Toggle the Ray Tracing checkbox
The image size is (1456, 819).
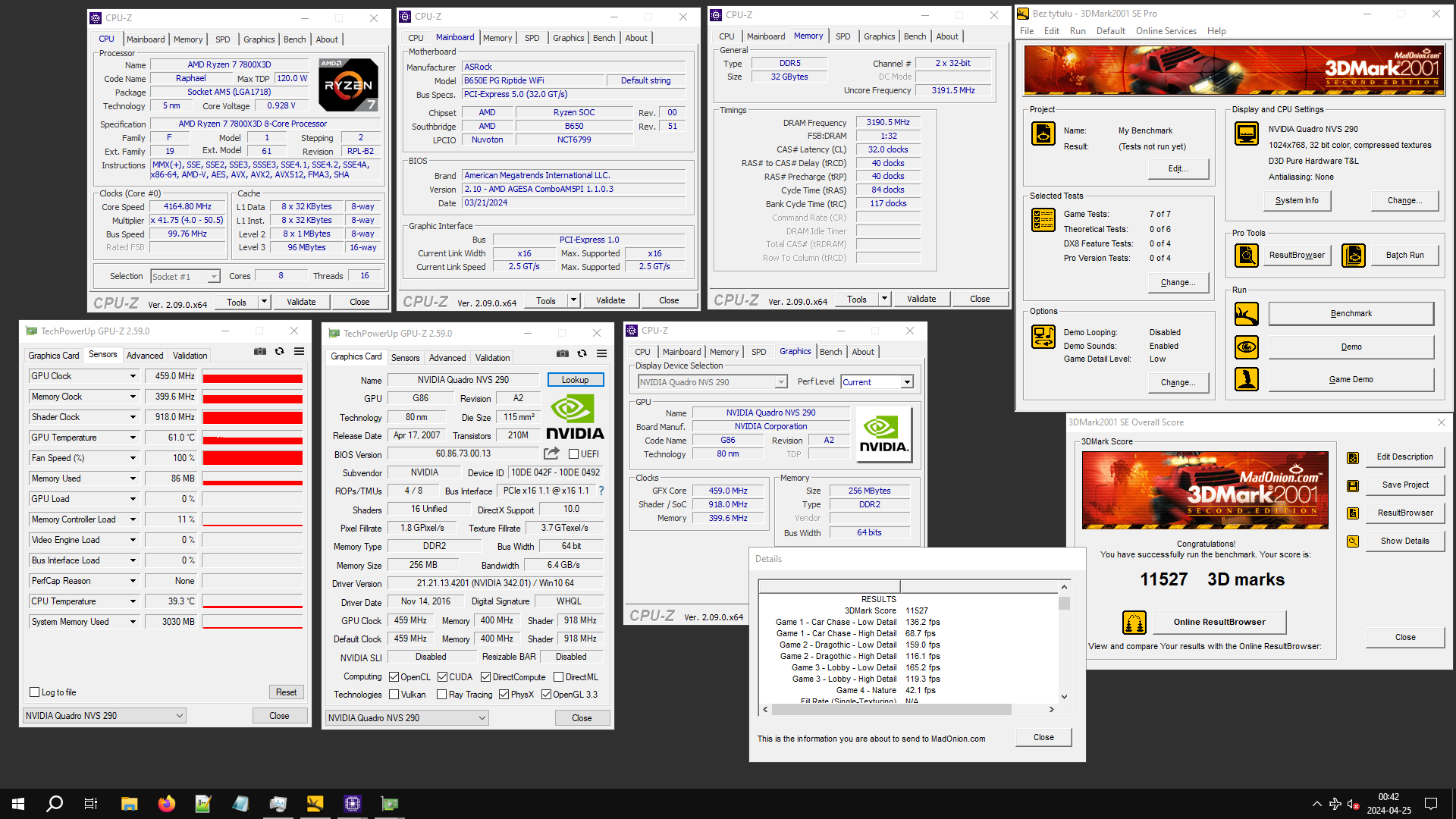point(442,695)
